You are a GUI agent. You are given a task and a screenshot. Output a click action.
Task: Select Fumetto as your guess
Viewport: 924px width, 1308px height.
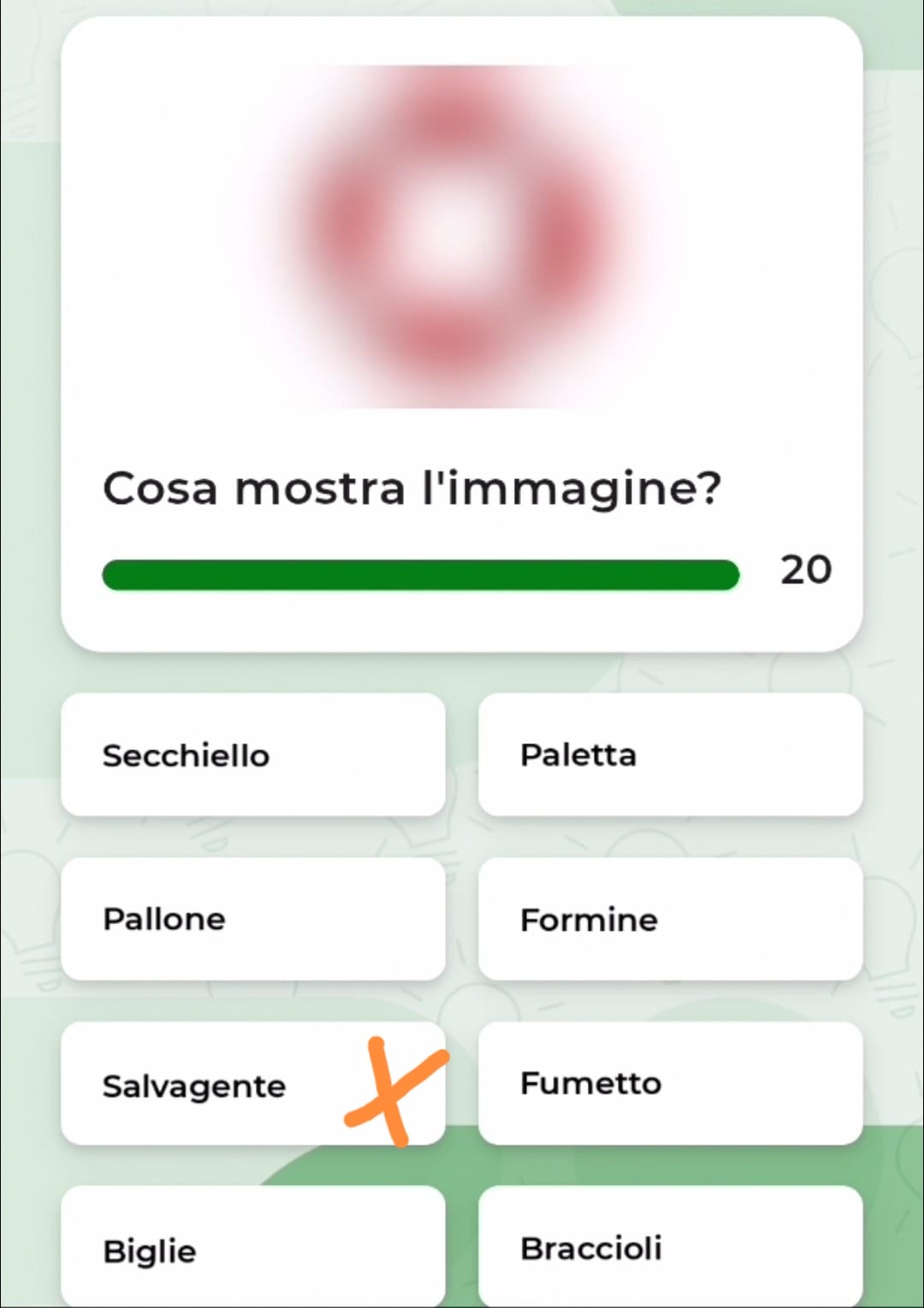pos(670,1083)
